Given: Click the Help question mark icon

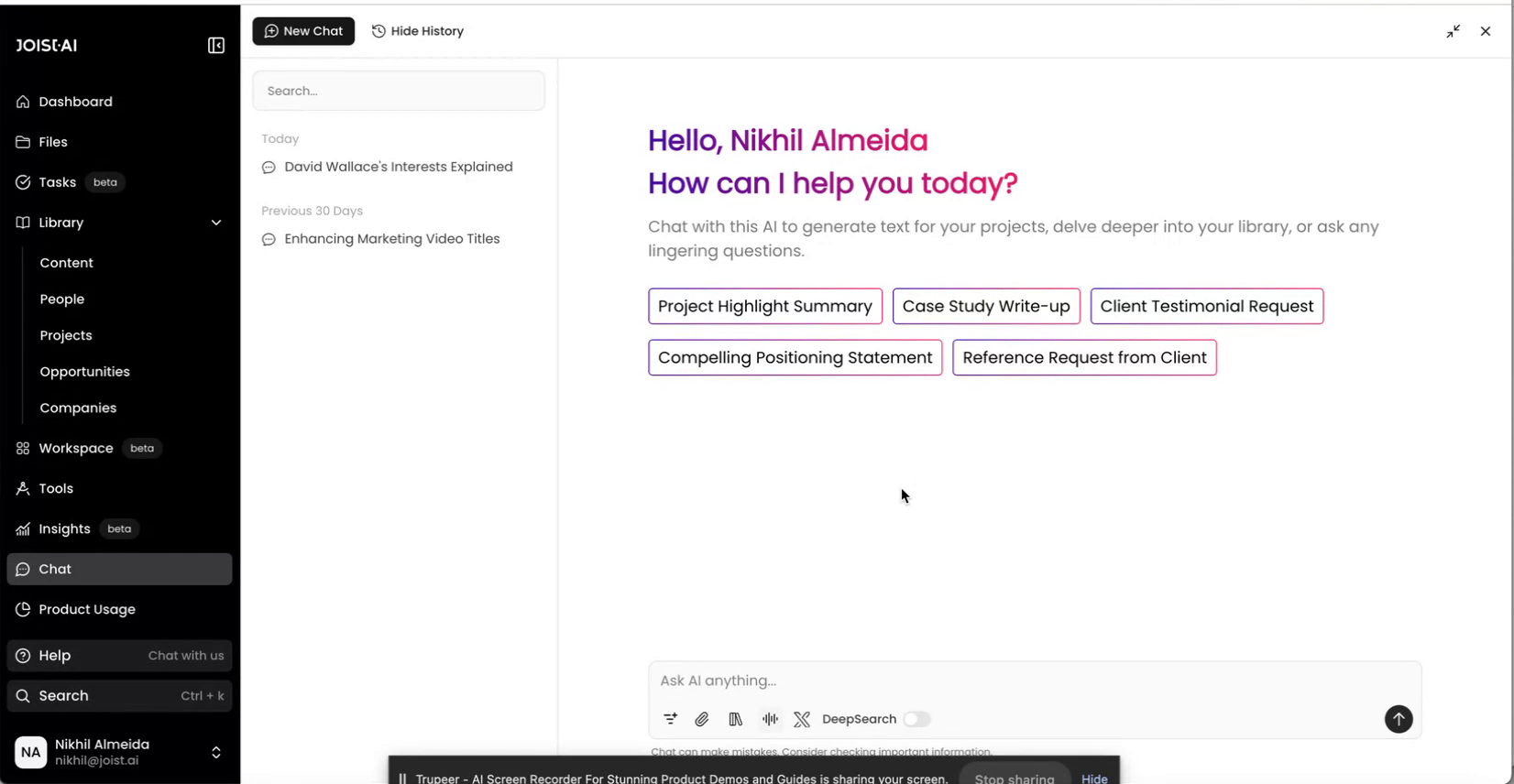Looking at the screenshot, I should click(23, 656).
